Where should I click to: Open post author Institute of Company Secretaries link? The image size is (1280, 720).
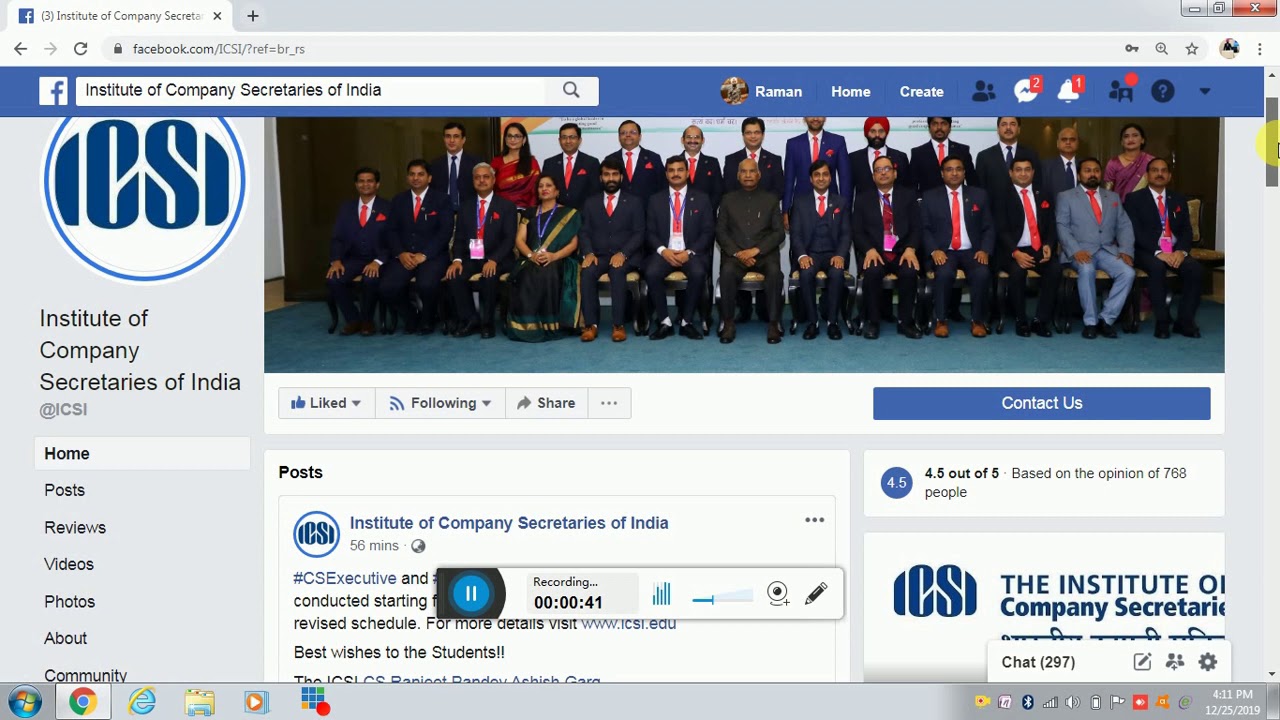[x=509, y=522]
